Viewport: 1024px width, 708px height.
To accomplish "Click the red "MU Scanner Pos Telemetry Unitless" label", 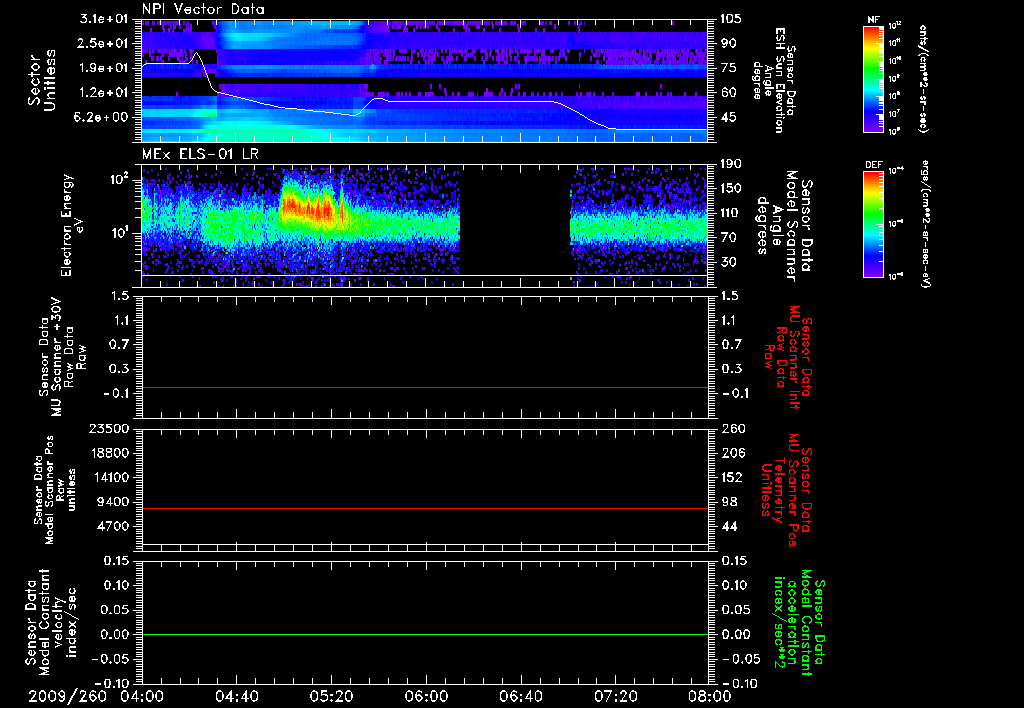I will pyautogui.click(x=786, y=490).
